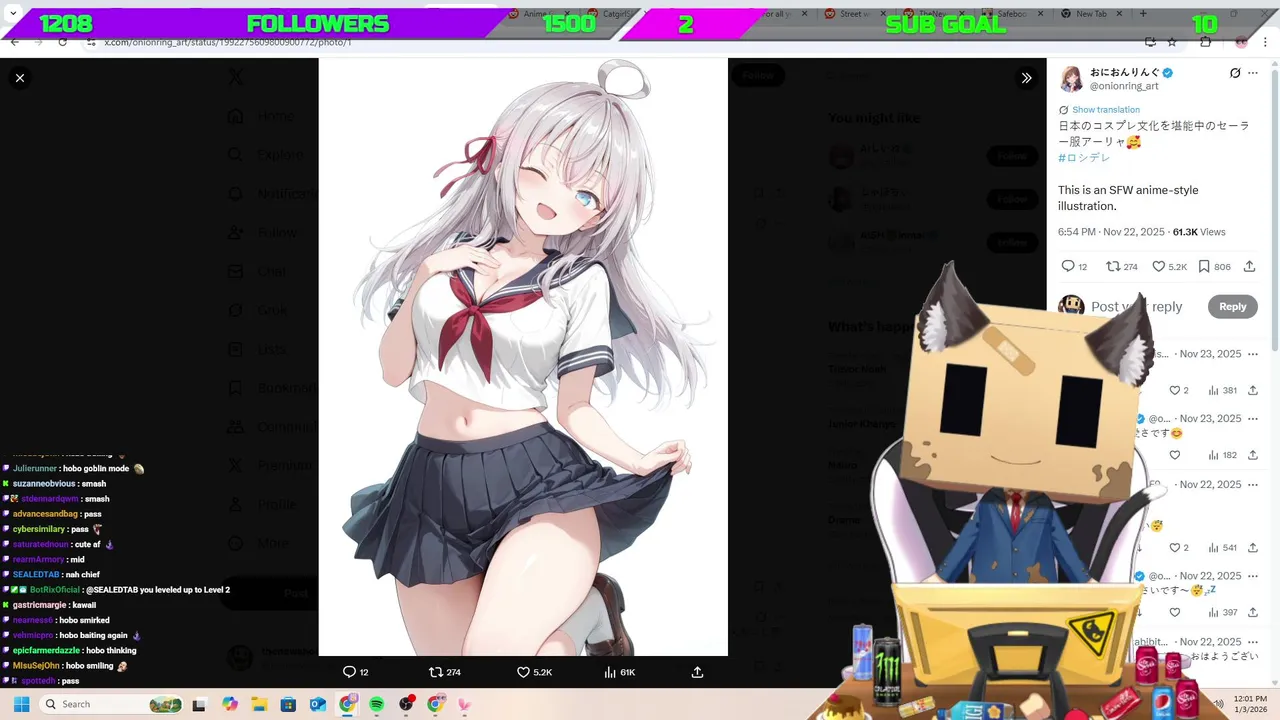This screenshot has height=720, width=1280.
Task: Open Spotify from the taskbar
Action: 377,704
